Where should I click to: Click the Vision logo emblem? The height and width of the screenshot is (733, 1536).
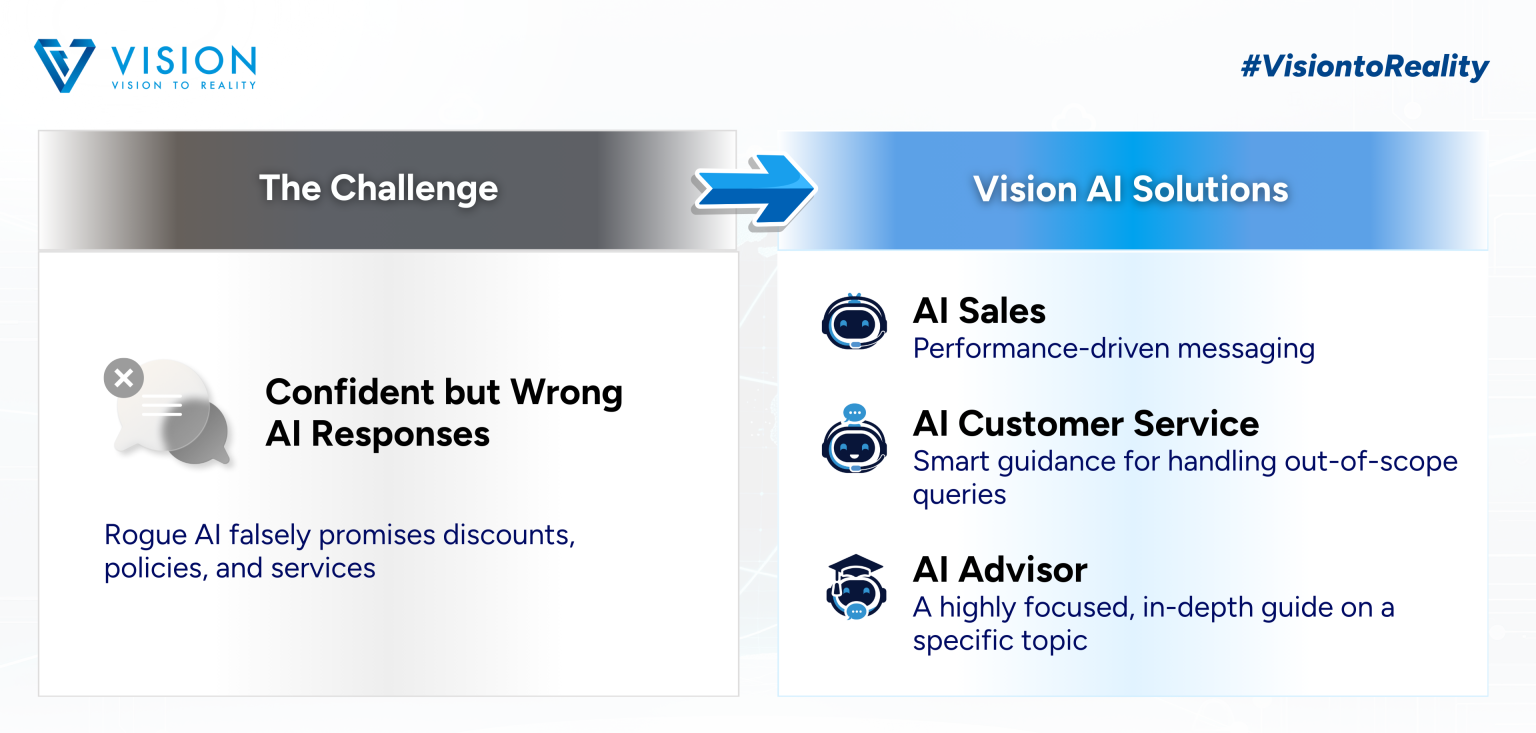(x=64, y=66)
